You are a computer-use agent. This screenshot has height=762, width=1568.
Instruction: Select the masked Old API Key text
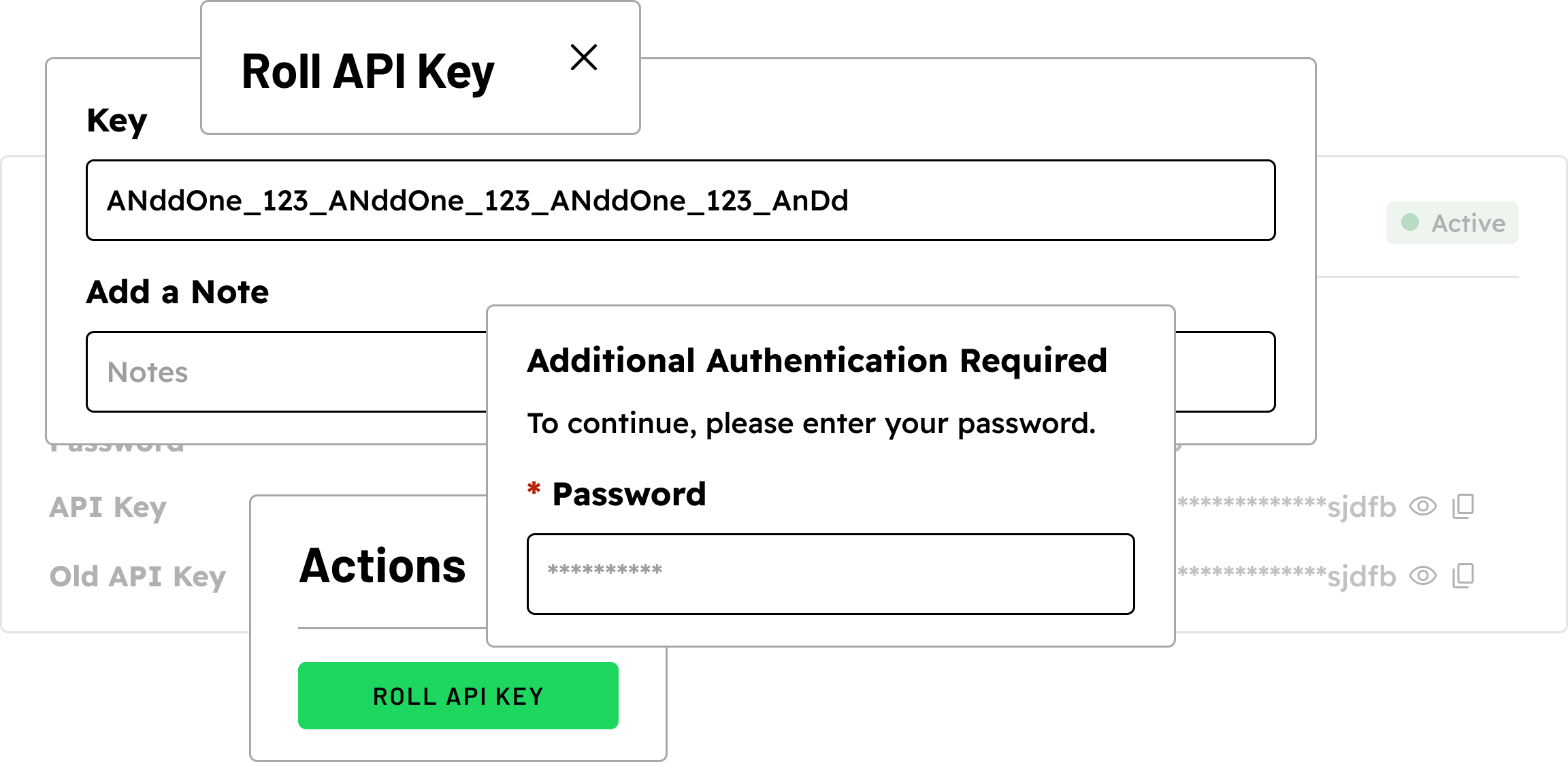(1286, 577)
